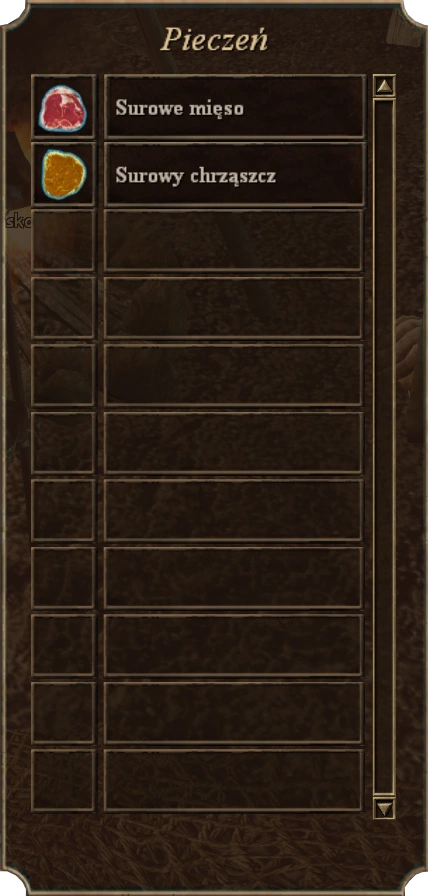The height and width of the screenshot is (896, 428).
Task: Choose the Surowy chrząszcz recipe entry
Action: click(234, 174)
